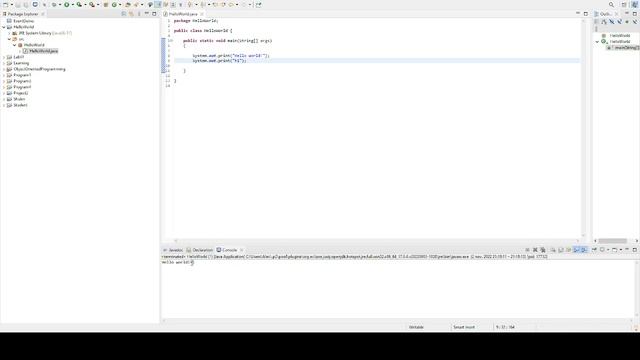Minimize the Console view
The height and width of the screenshot is (360, 640).
tap(627, 249)
